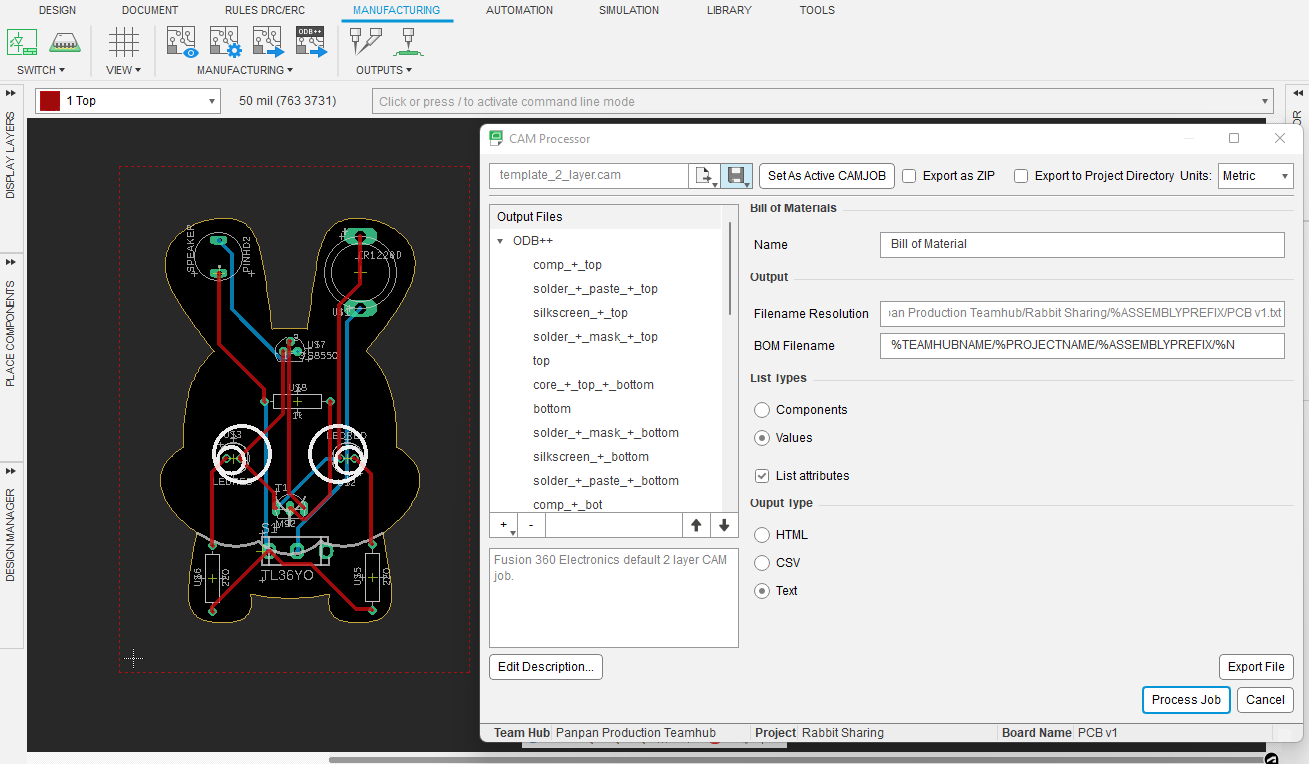Click the Process Job button
Screen dimensions: 1309x764
click(x=1185, y=700)
